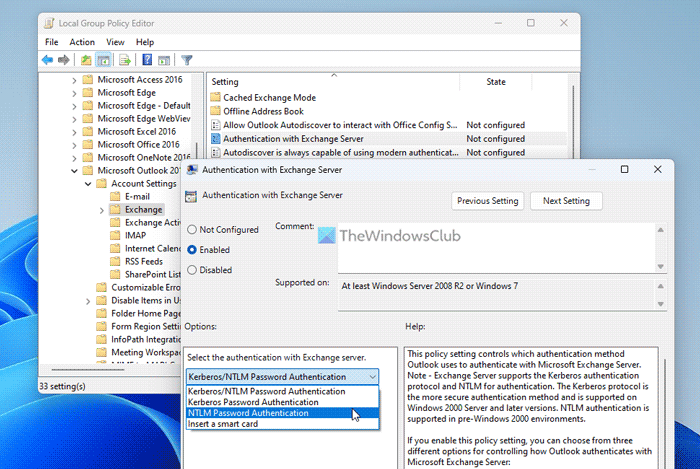The width and height of the screenshot is (700, 469).
Task: Select the Not Configured radio button
Action: tap(192, 229)
